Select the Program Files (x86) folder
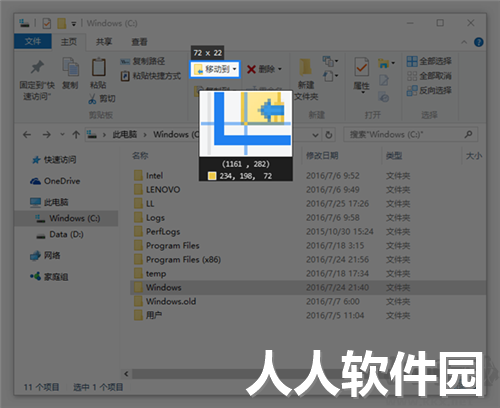Image resolution: width=500 pixels, height=408 pixels. tap(183, 260)
